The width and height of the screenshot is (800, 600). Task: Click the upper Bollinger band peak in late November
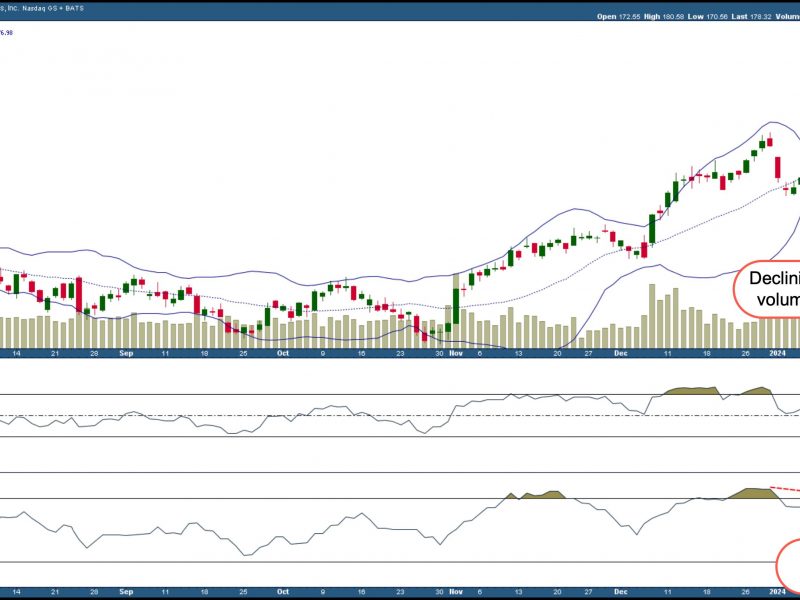[575, 209]
